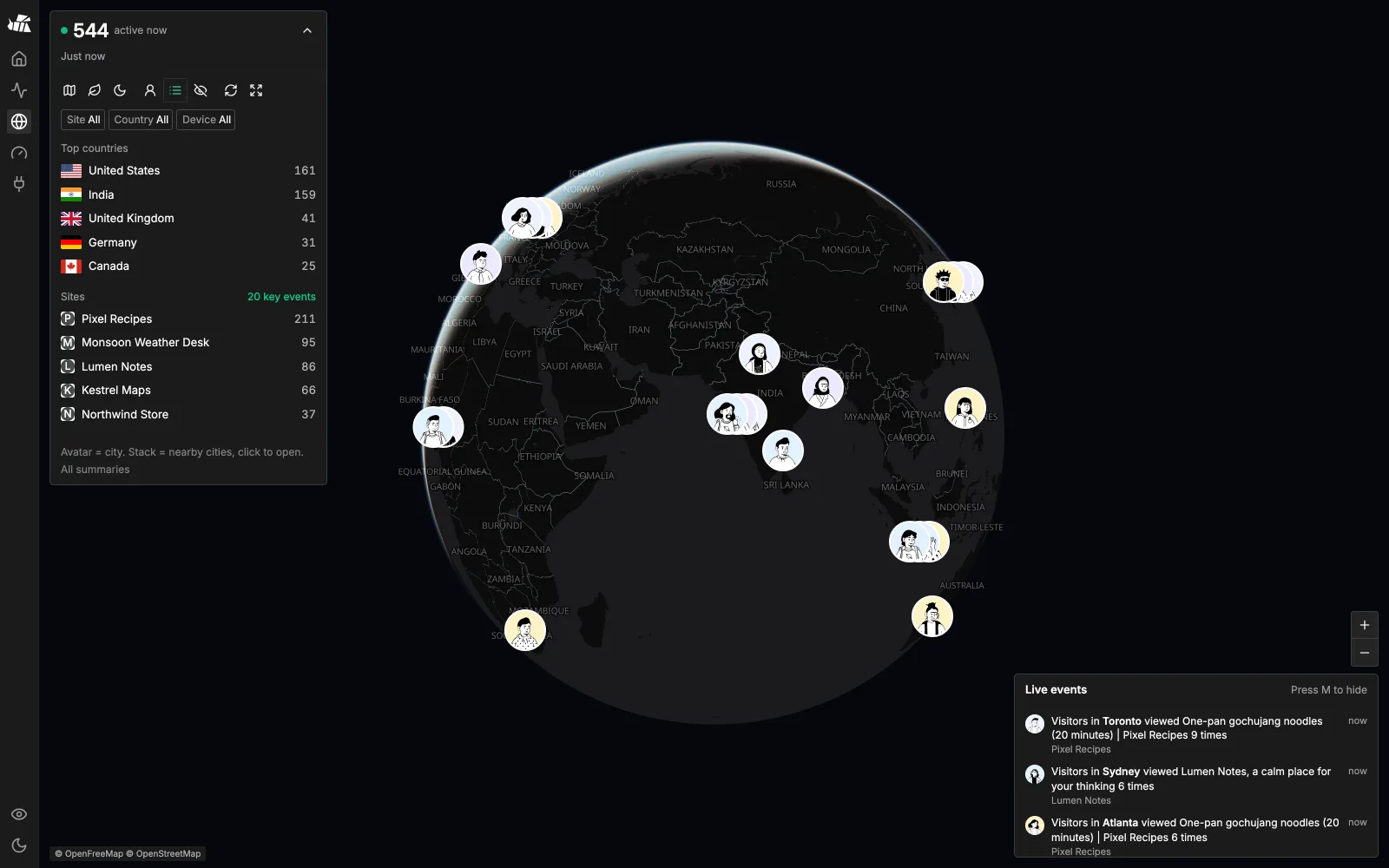Toggle the list view icon in toolbar
Image resolution: width=1389 pixels, height=868 pixels.
[175, 90]
